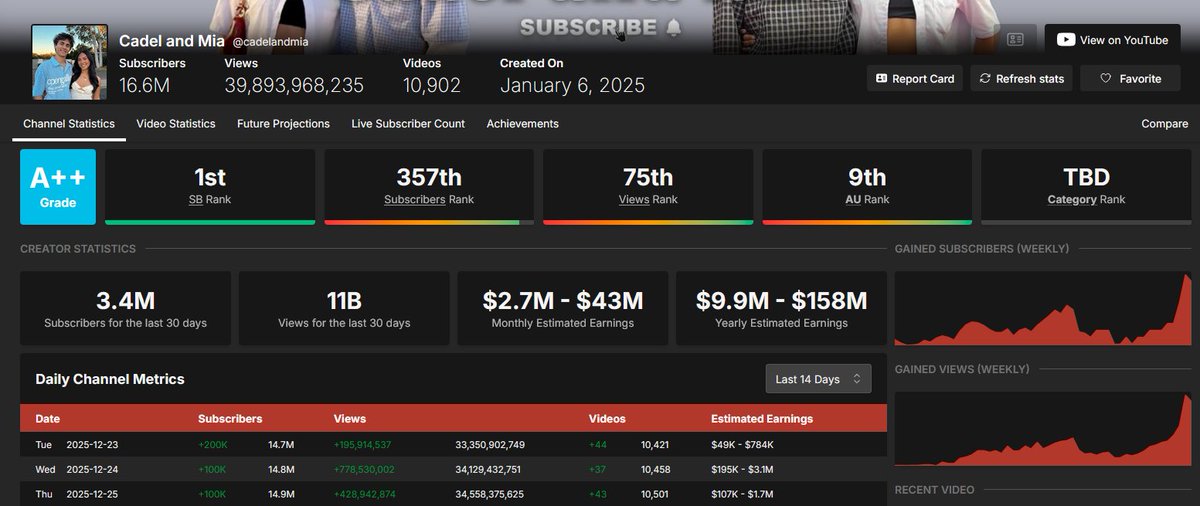Click the 11B views last 30 days card
The width and height of the screenshot is (1200, 506).
click(x=344, y=308)
